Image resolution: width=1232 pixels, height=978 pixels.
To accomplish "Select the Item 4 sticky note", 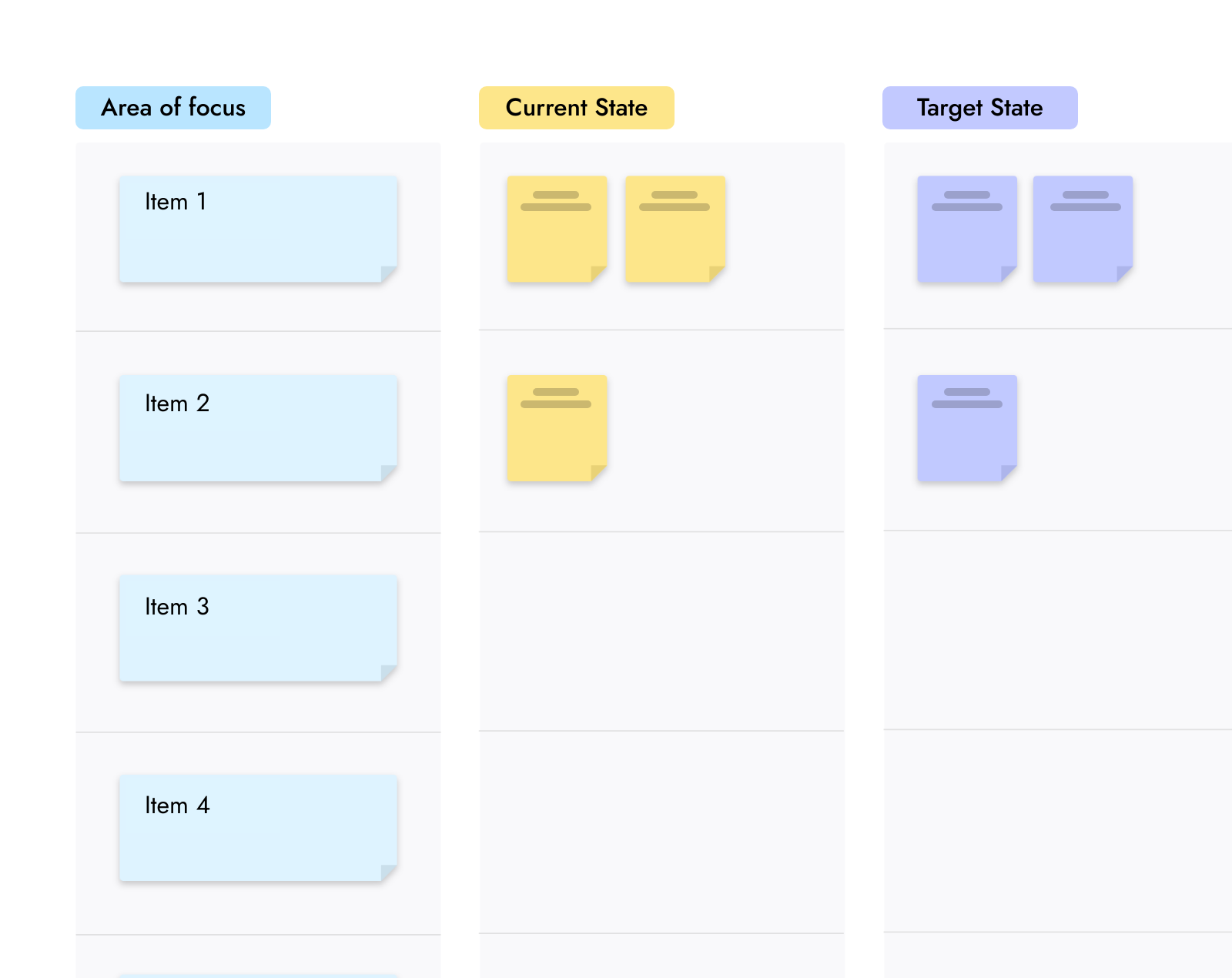I will pos(258,827).
